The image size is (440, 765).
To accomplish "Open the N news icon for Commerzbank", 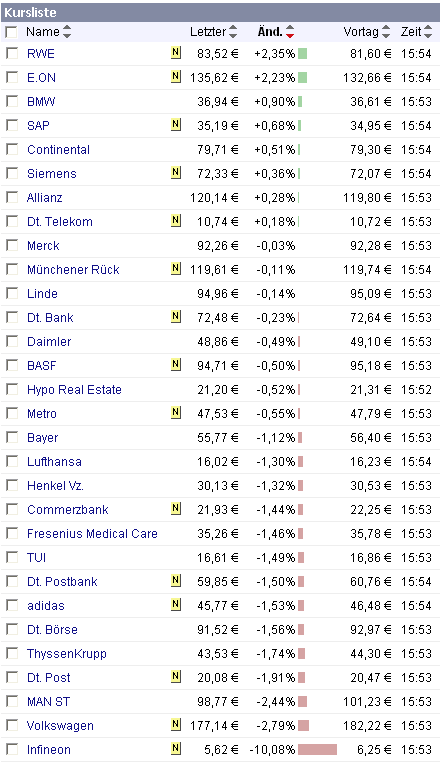I will [x=176, y=508].
